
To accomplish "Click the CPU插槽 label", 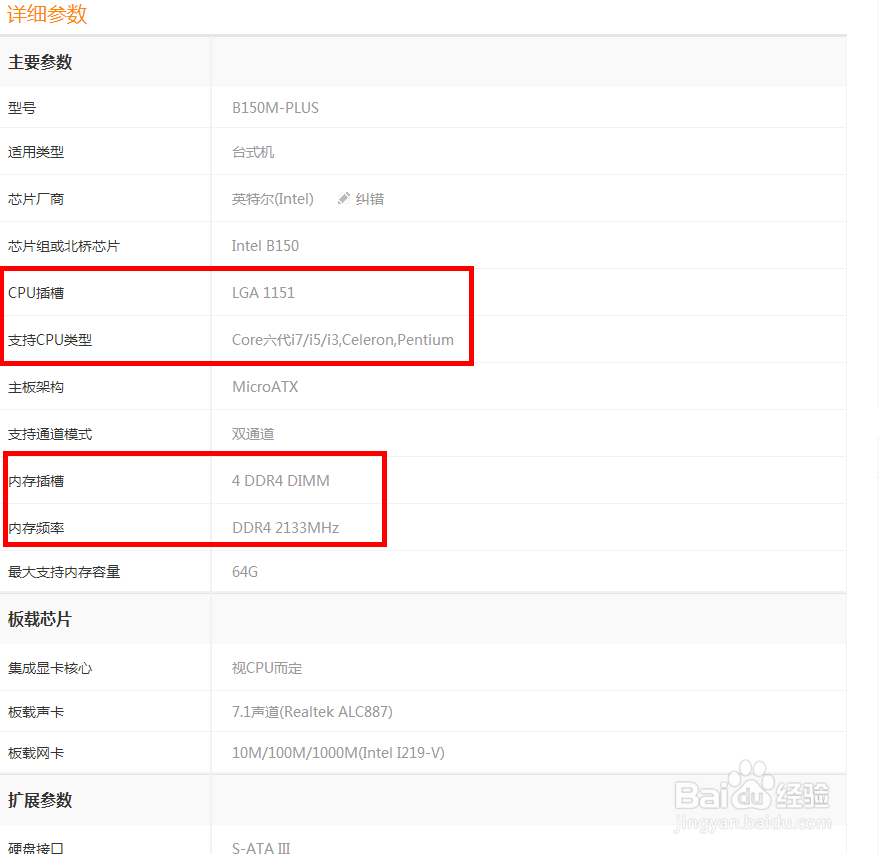I will [x=36, y=293].
